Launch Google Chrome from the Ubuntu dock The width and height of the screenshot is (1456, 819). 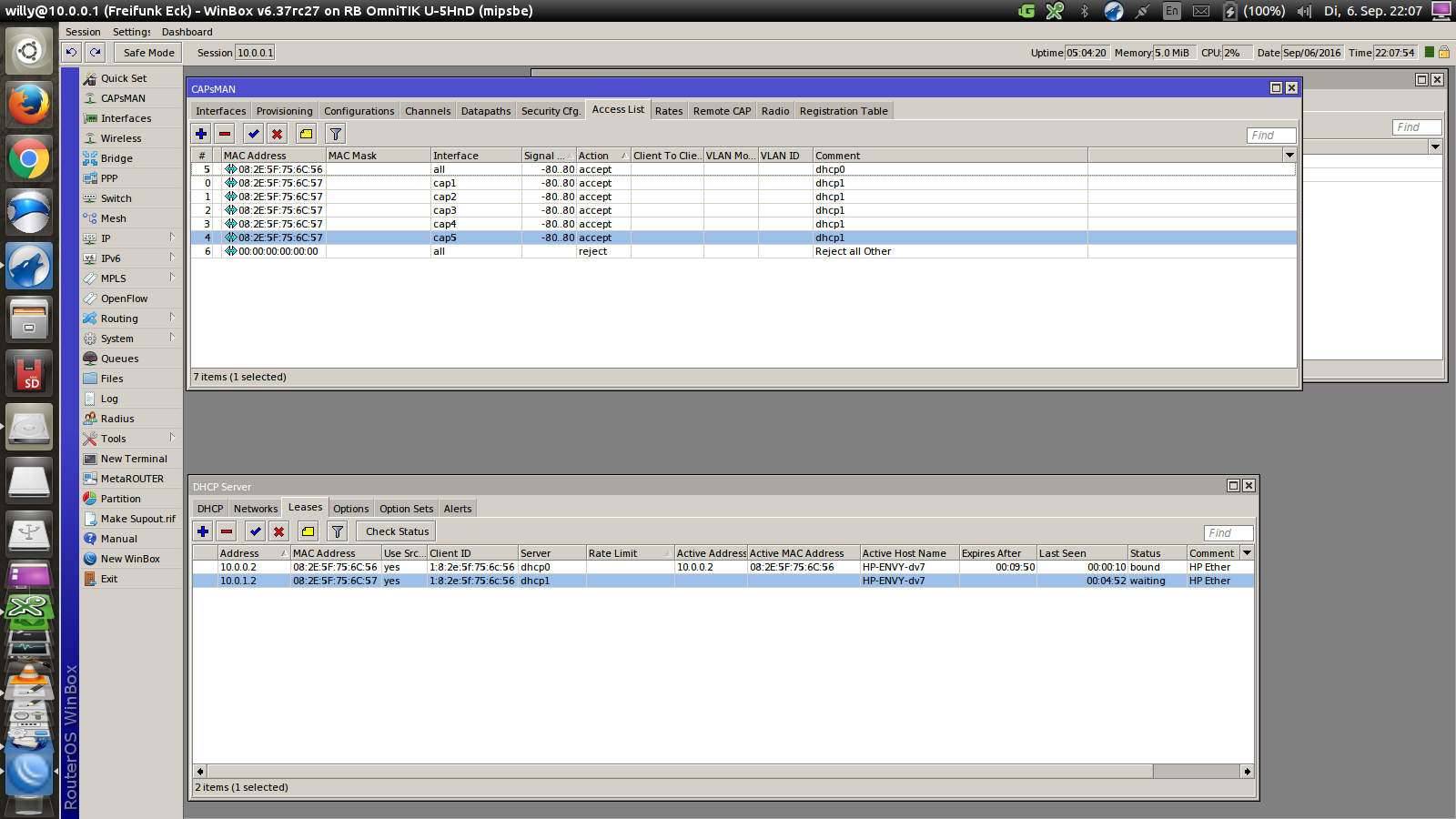tap(29, 158)
